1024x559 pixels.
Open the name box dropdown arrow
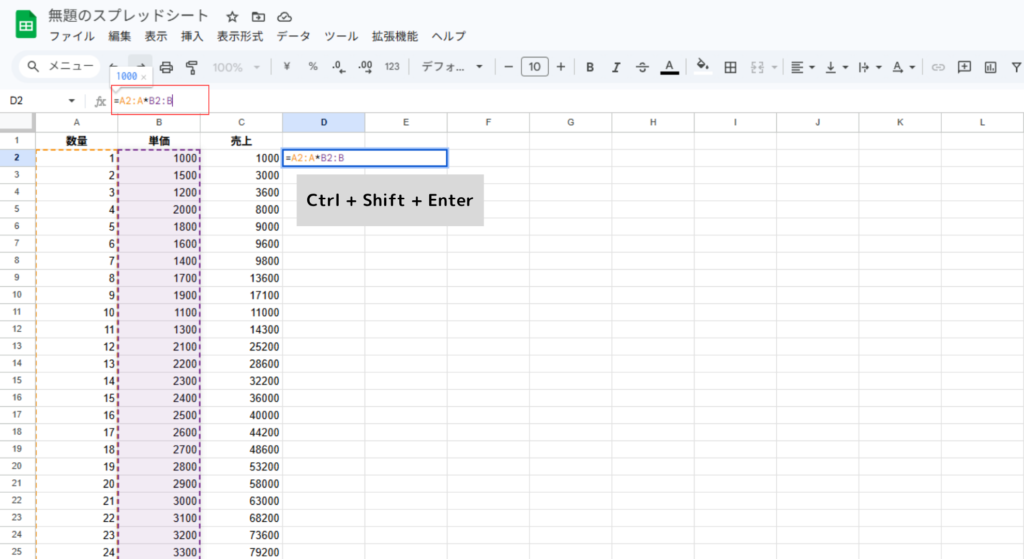72,101
